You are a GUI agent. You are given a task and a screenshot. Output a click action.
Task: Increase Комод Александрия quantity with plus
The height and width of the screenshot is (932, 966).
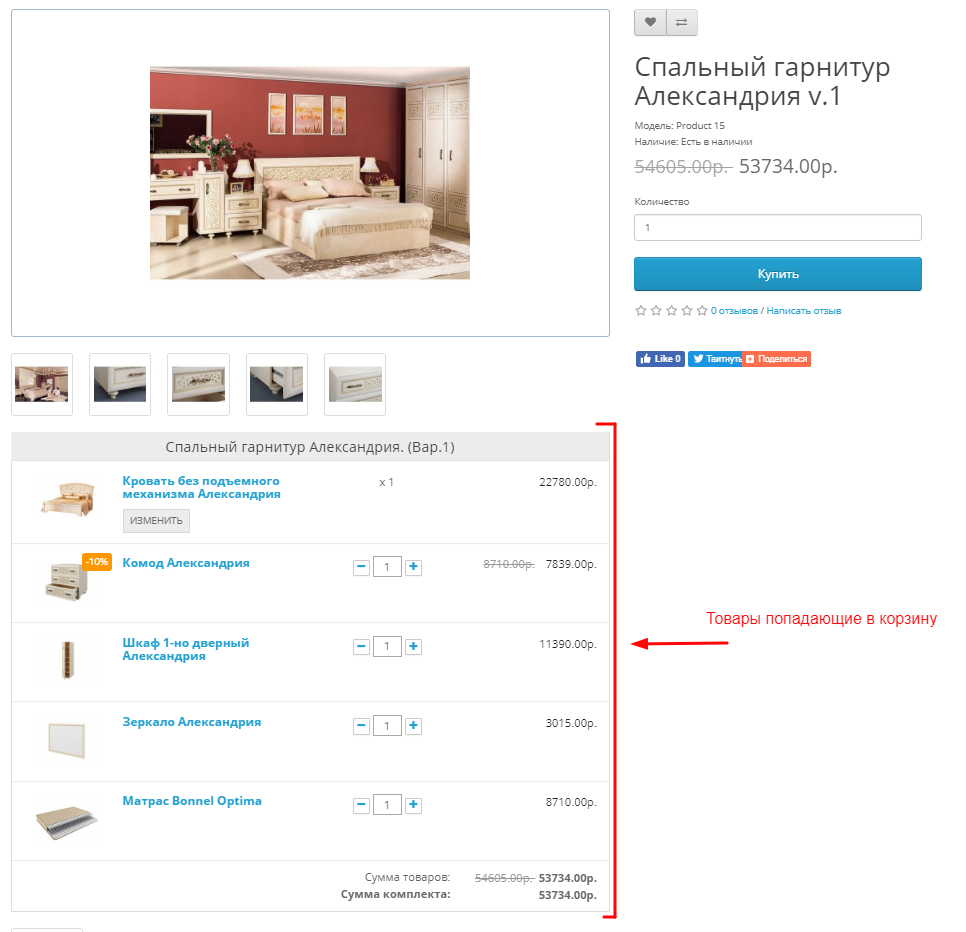click(413, 567)
